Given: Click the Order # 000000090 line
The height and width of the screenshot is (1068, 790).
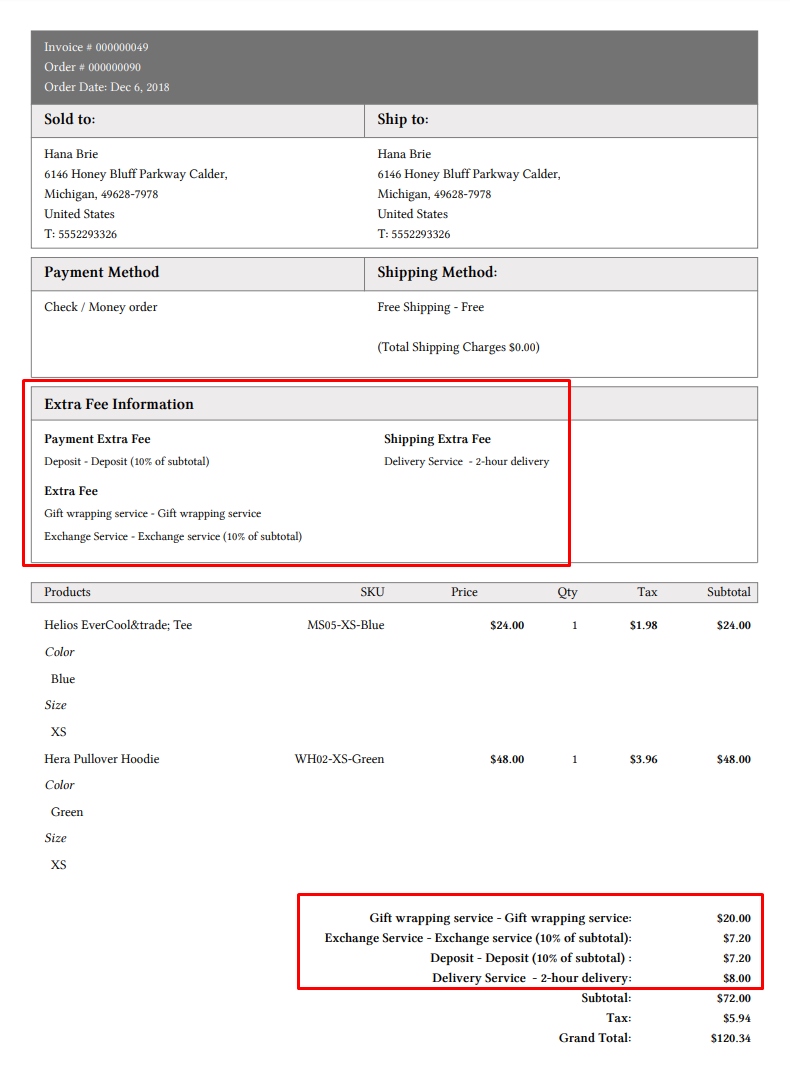Looking at the screenshot, I should pyautogui.click(x=92, y=67).
